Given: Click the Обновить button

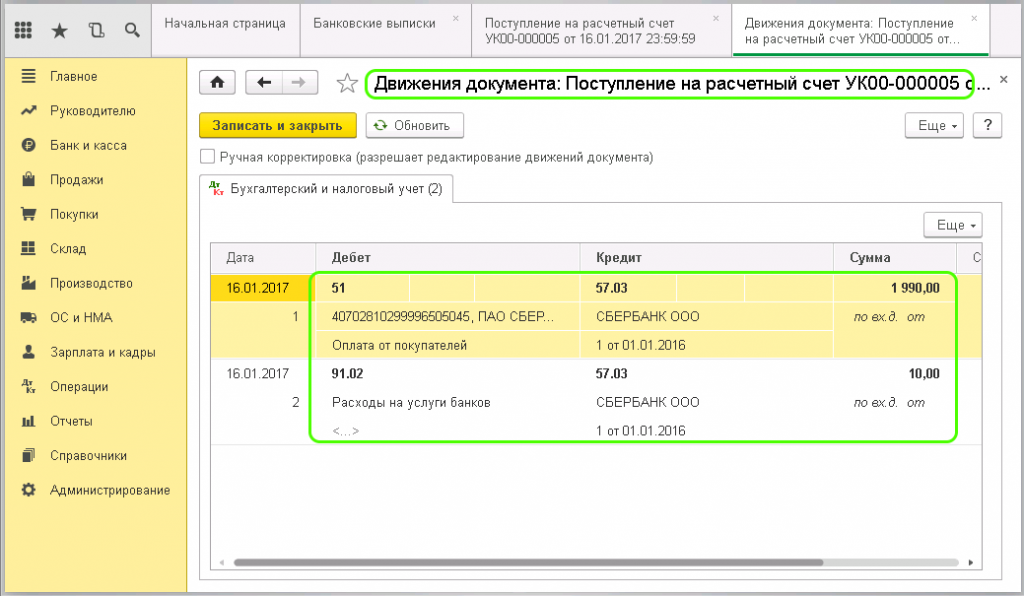Looking at the screenshot, I should [414, 126].
